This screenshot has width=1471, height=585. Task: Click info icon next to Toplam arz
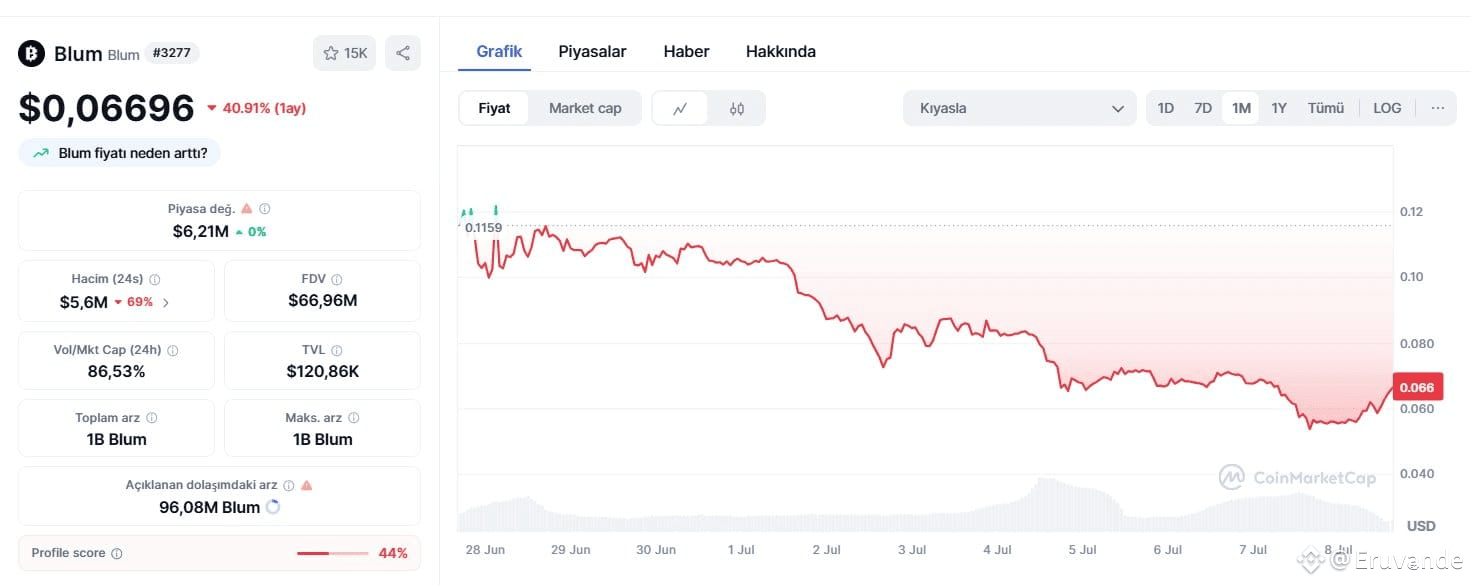click(x=152, y=418)
